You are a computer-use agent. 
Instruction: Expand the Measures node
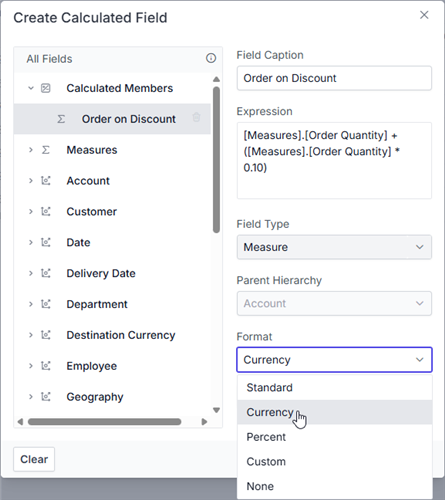coord(31,150)
